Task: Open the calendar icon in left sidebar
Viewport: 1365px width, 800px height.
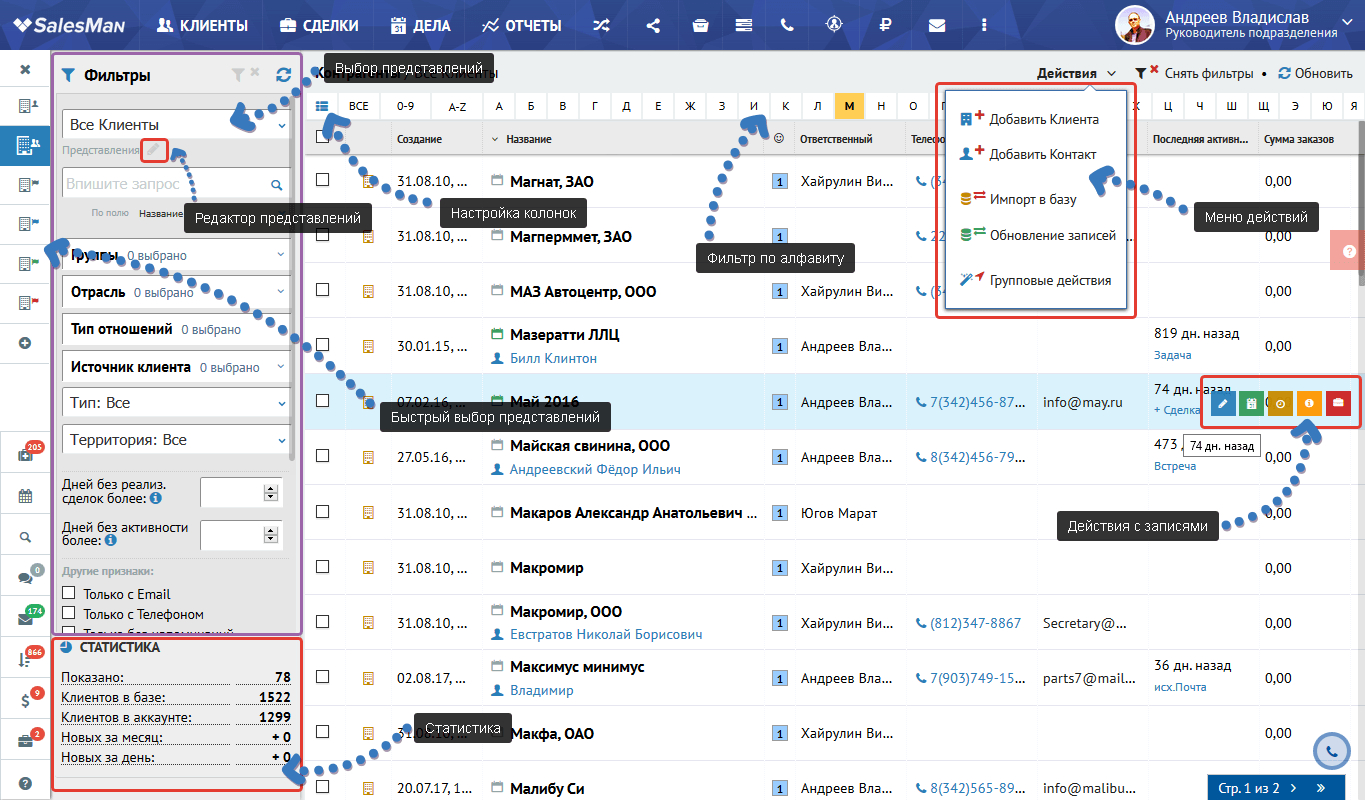Action: [x=25, y=495]
